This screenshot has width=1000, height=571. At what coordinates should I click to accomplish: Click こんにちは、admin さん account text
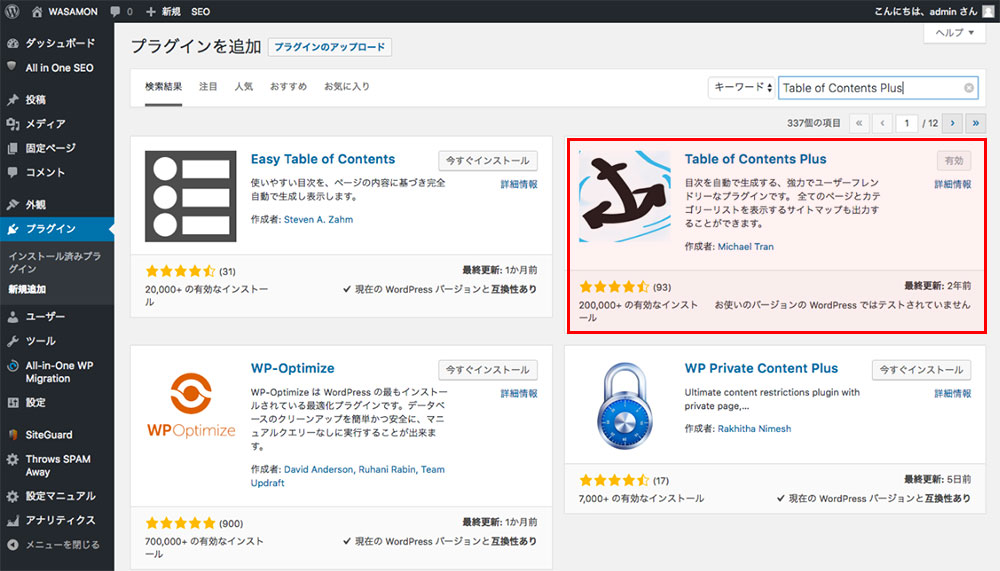[x=925, y=11]
